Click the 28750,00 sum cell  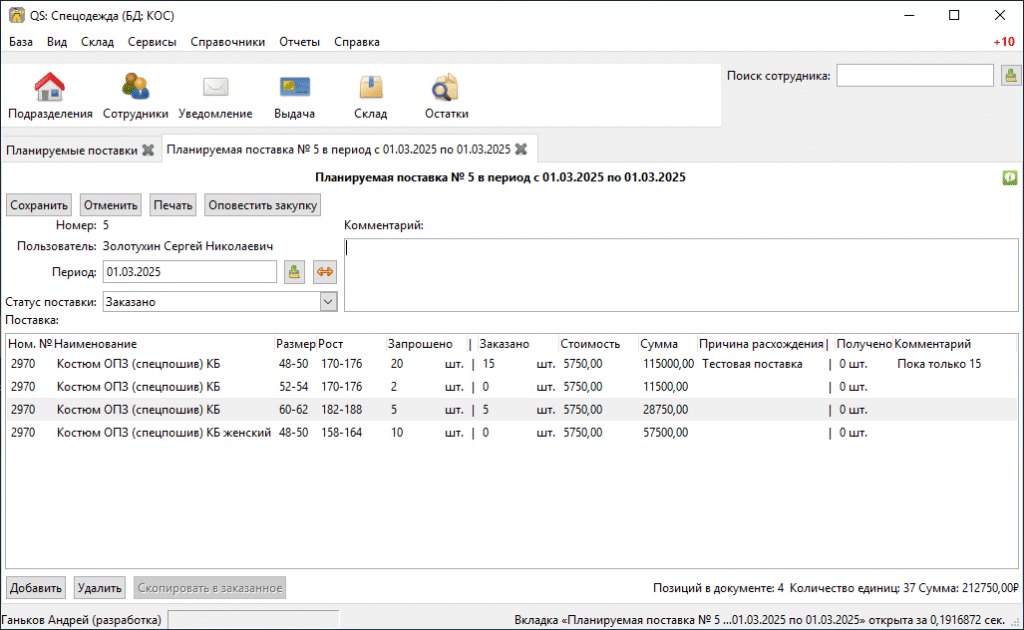665,410
